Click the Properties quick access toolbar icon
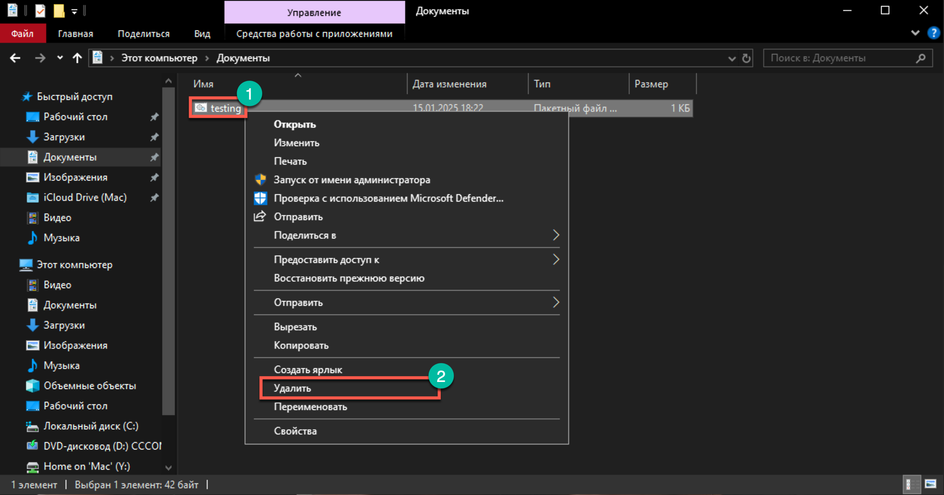 [x=40, y=11]
